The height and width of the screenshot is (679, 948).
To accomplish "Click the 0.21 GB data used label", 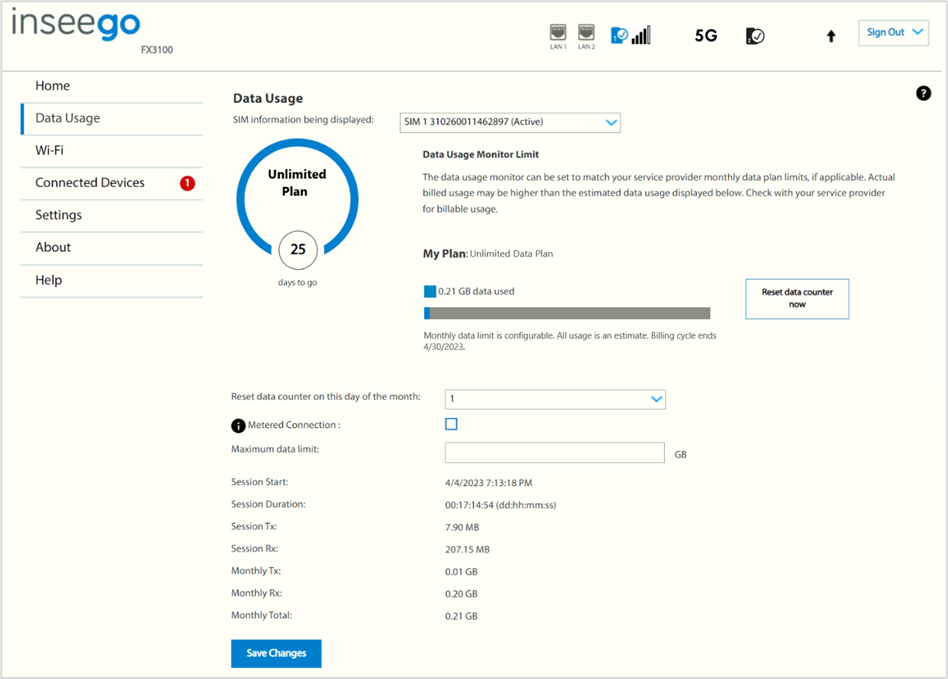I will pyautogui.click(x=476, y=291).
